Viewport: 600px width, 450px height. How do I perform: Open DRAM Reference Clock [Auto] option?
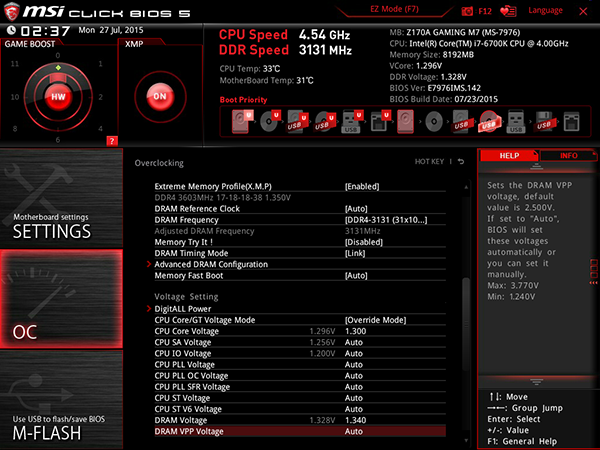point(356,209)
